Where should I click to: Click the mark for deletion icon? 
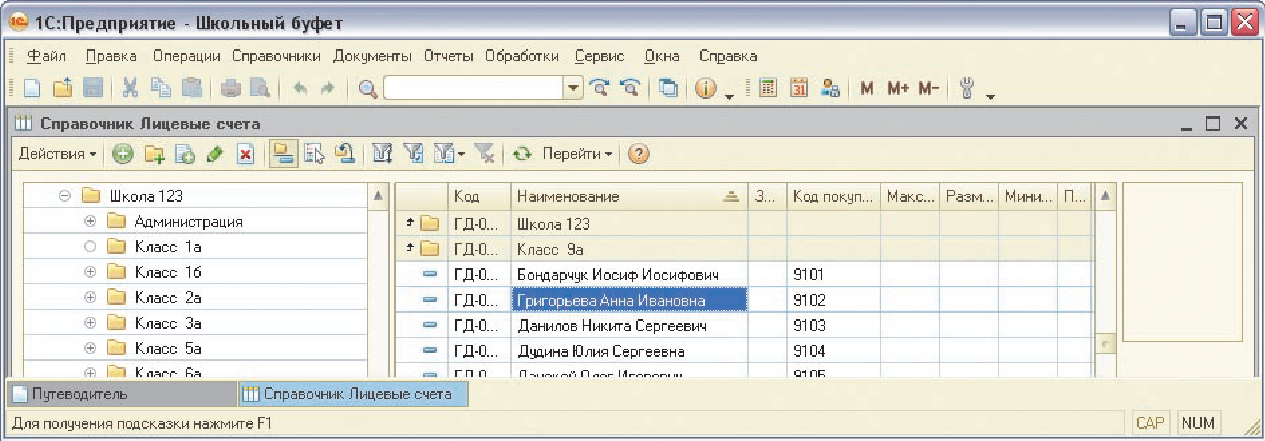tap(245, 154)
